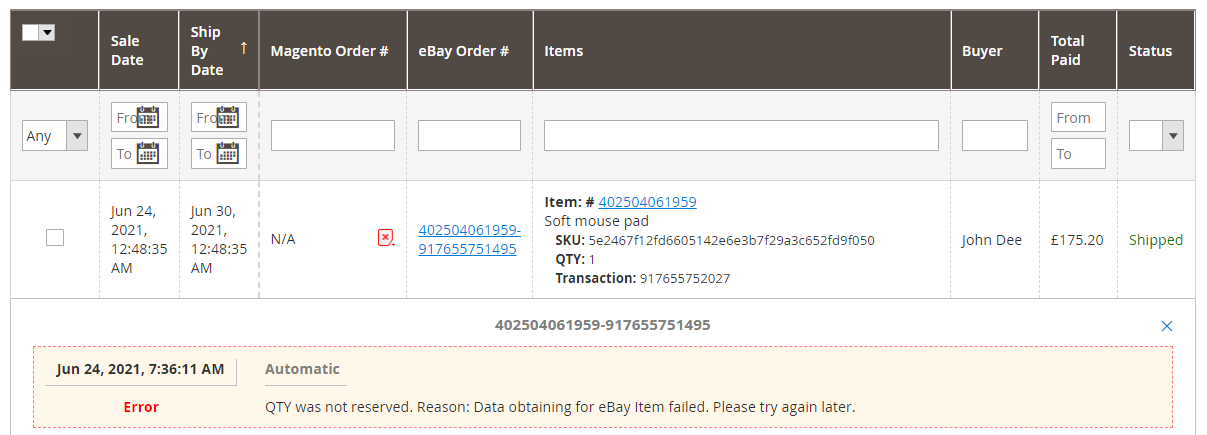
Task: Click the Total Paid From field
Action: (1078, 117)
